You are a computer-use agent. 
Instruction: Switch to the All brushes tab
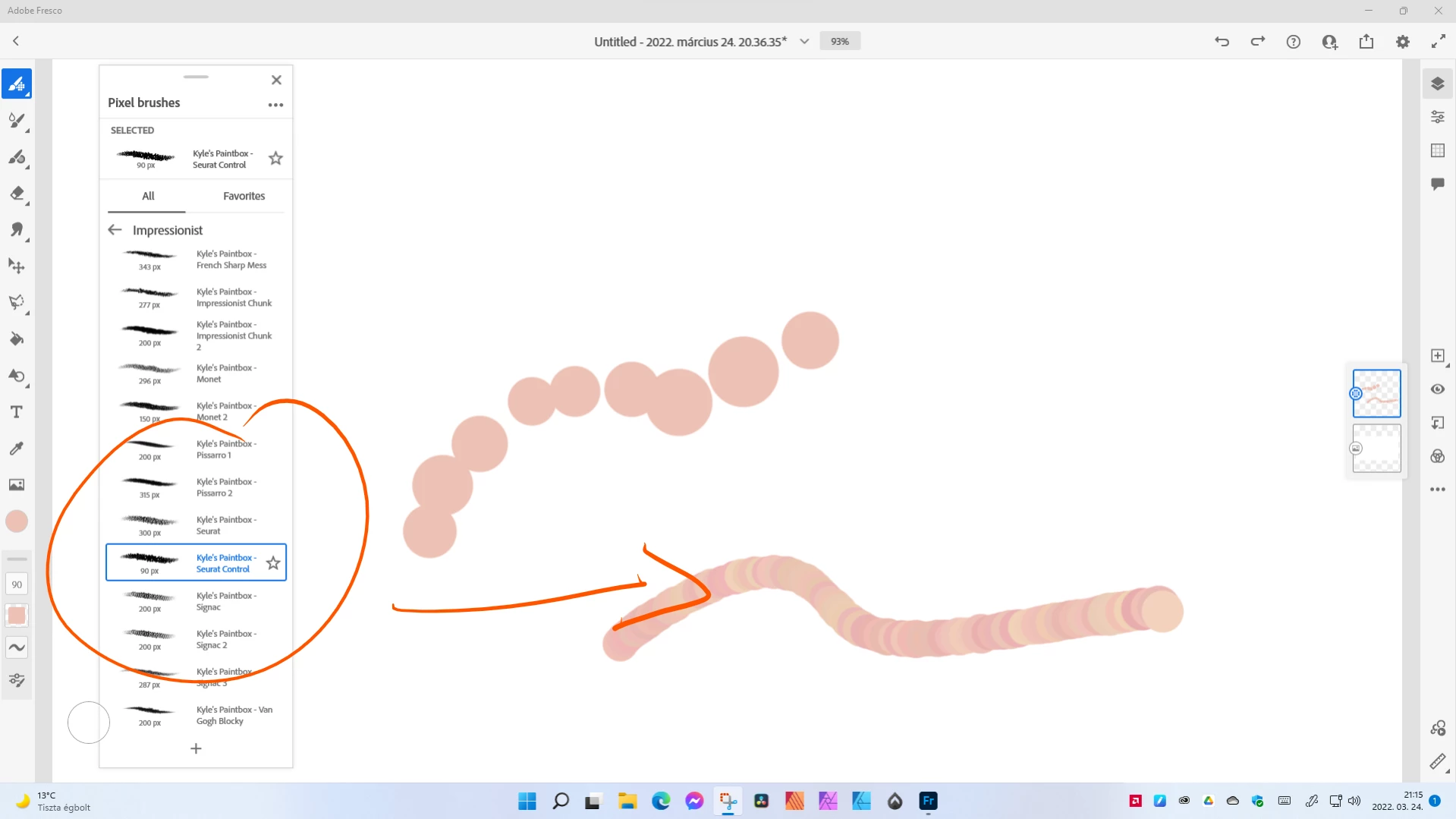[148, 196]
